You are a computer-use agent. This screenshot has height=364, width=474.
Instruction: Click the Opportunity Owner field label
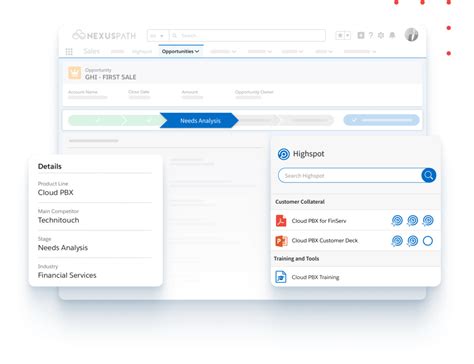pyautogui.click(x=254, y=92)
